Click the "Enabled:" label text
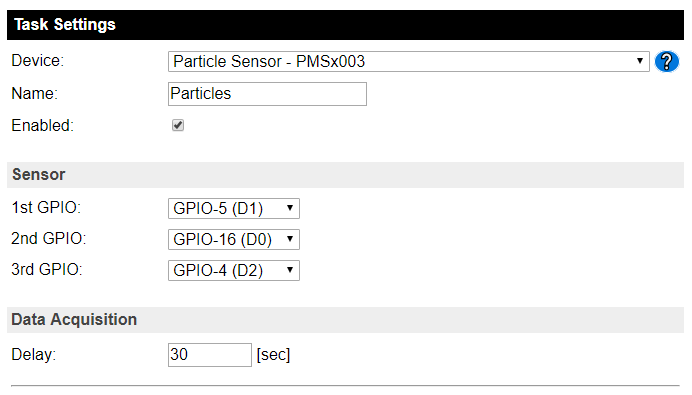The height and width of the screenshot is (395, 692). pos(42,125)
